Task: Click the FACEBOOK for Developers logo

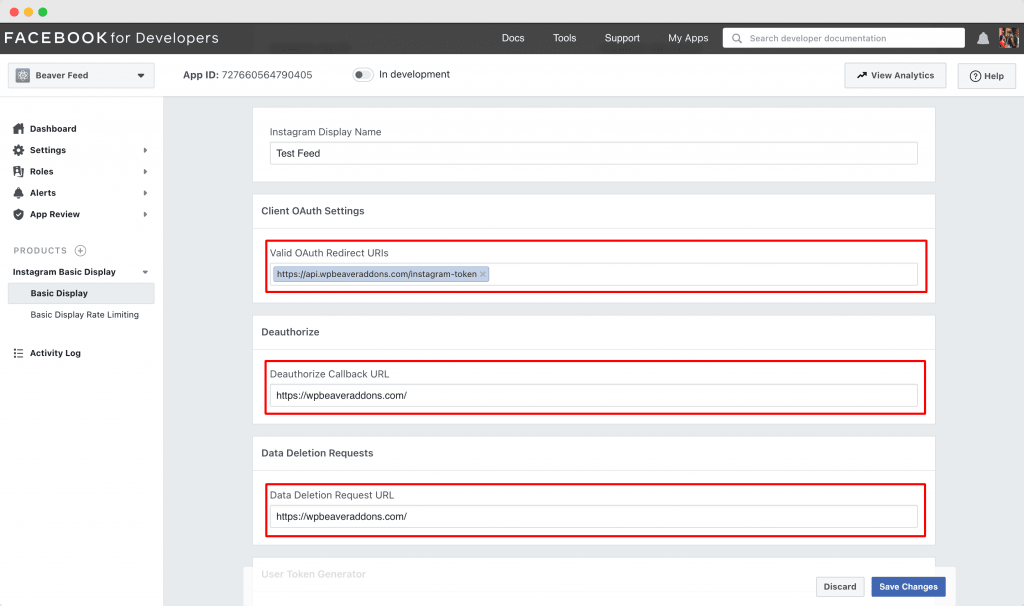Action: [x=111, y=38]
